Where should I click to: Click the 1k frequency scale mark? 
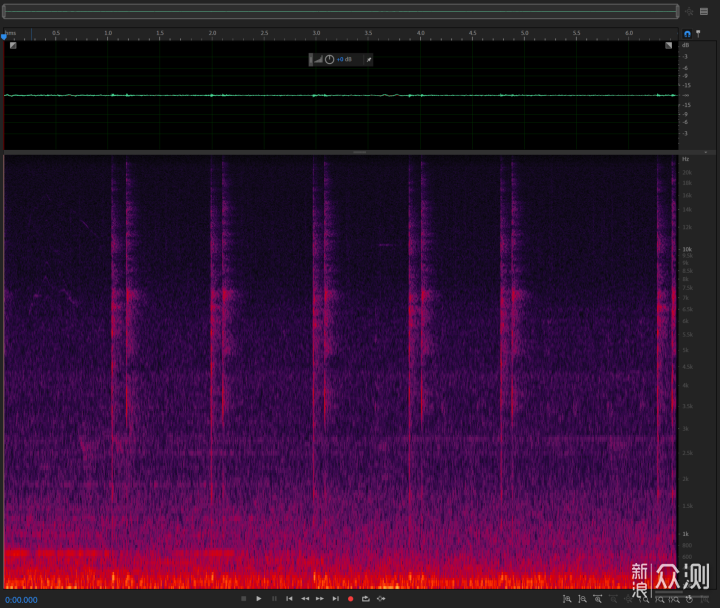[x=686, y=534]
